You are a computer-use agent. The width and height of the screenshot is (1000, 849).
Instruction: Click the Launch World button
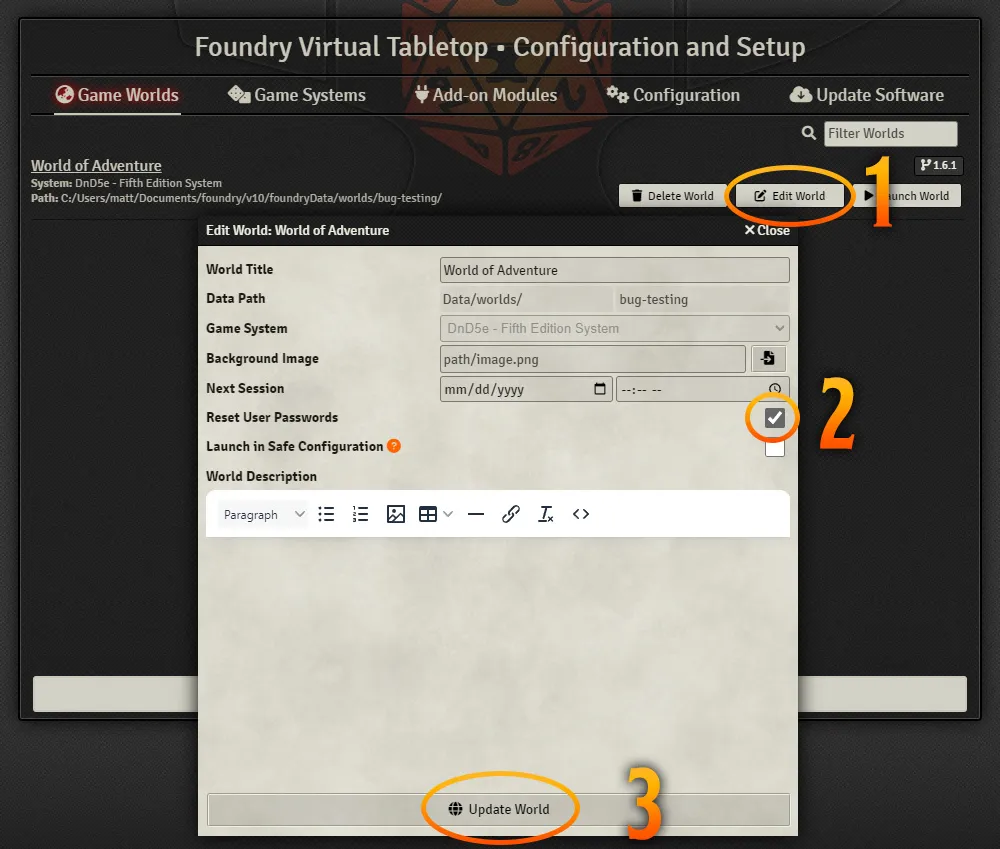tap(907, 196)
